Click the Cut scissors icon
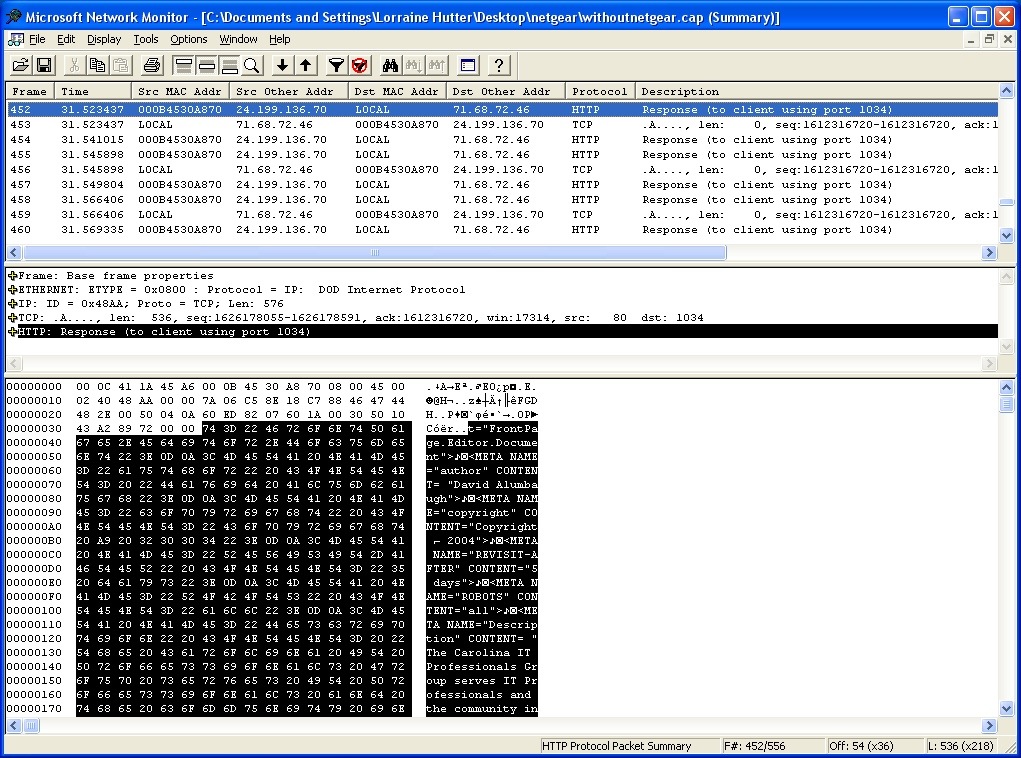This screenshot has width=1021, height=758. click(x=74, y=65)
